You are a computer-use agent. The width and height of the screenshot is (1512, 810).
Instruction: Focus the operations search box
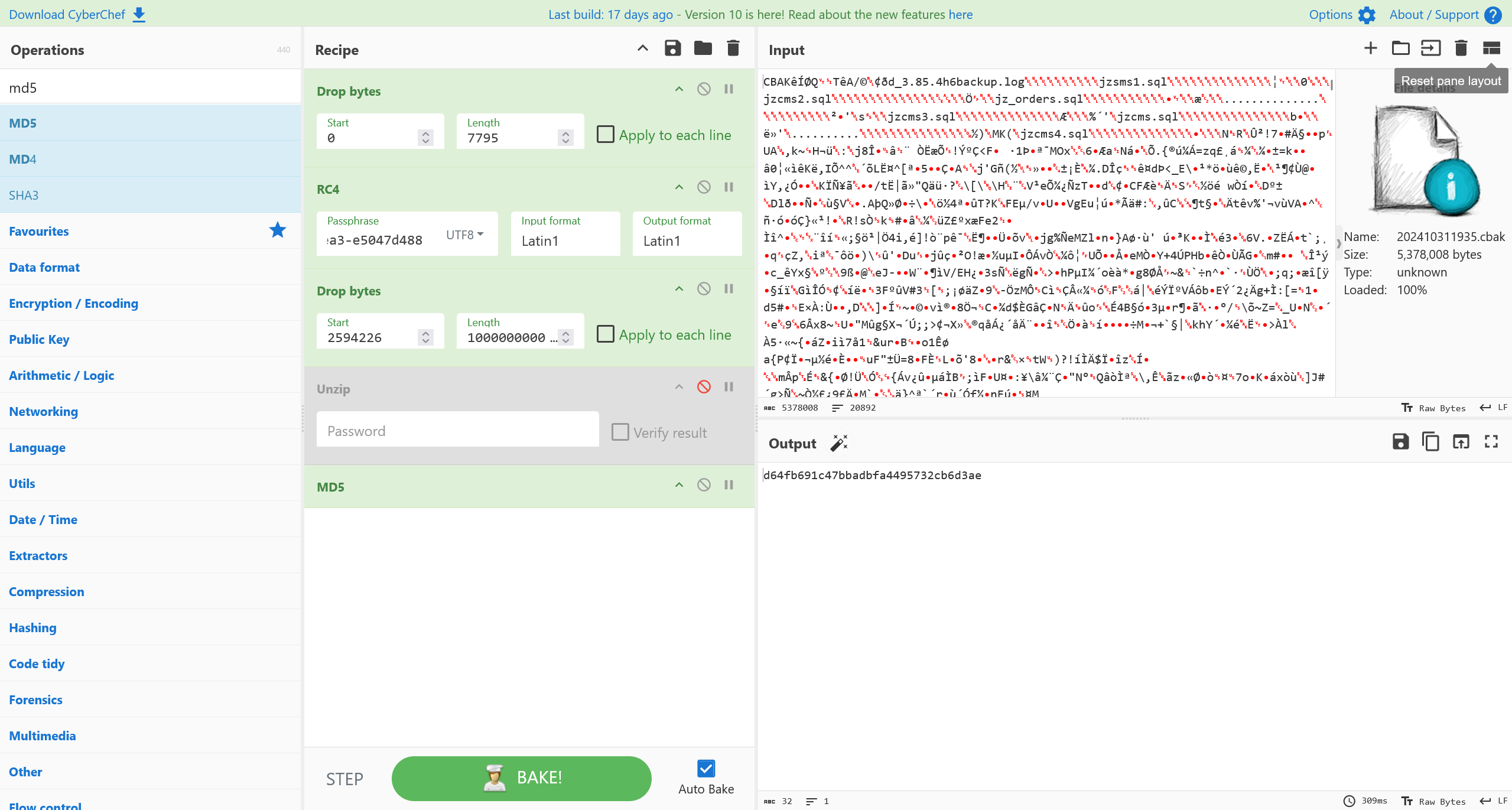150,87
